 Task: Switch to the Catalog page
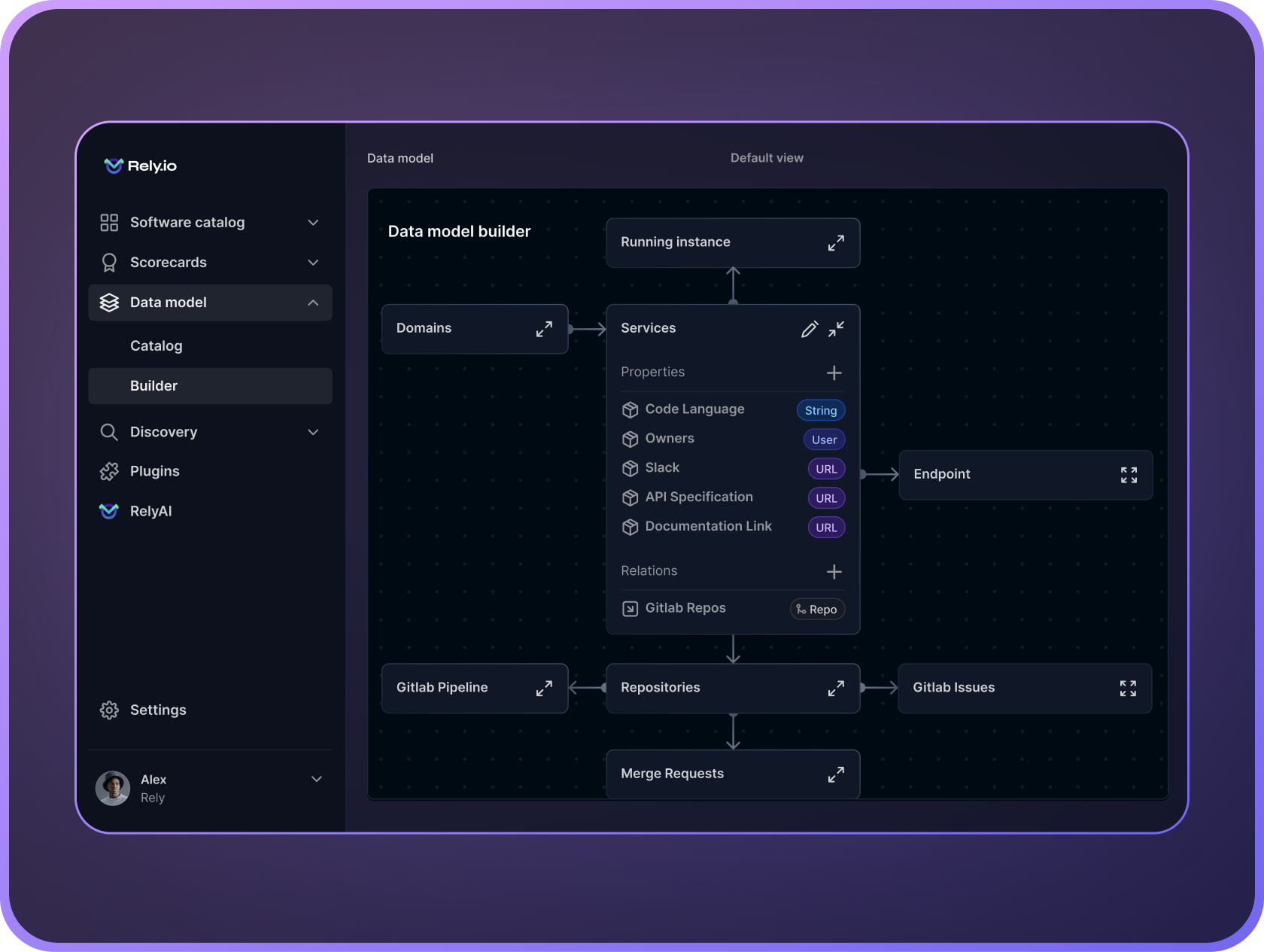[156, 345]
